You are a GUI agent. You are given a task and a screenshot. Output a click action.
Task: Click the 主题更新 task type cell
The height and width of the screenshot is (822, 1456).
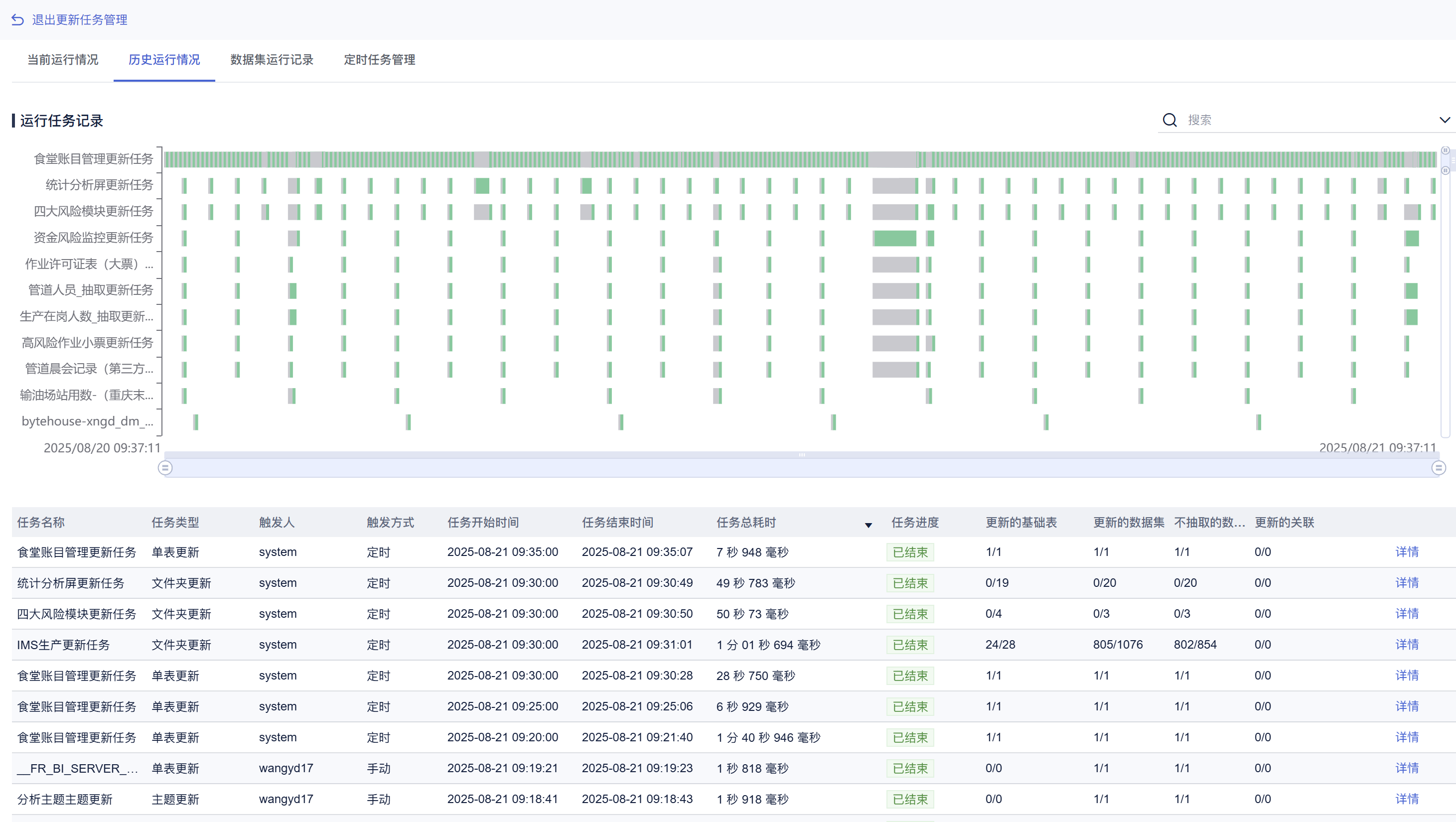click(175, 799)
